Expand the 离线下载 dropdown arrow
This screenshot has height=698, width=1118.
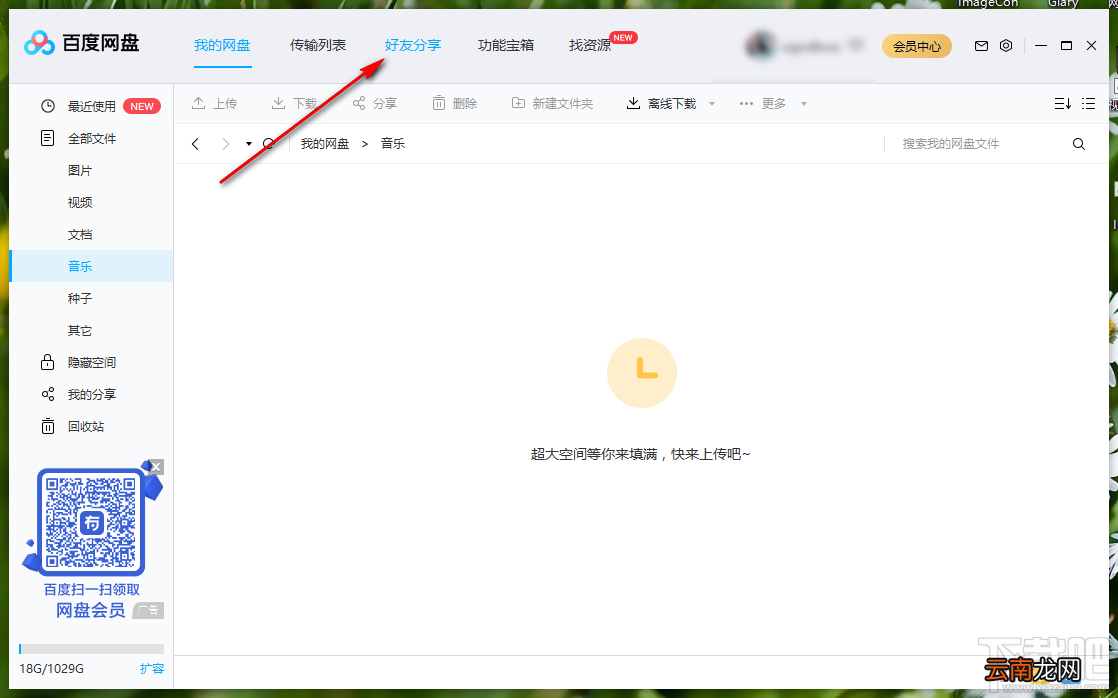pyautogui.click(x=712, y=104)
